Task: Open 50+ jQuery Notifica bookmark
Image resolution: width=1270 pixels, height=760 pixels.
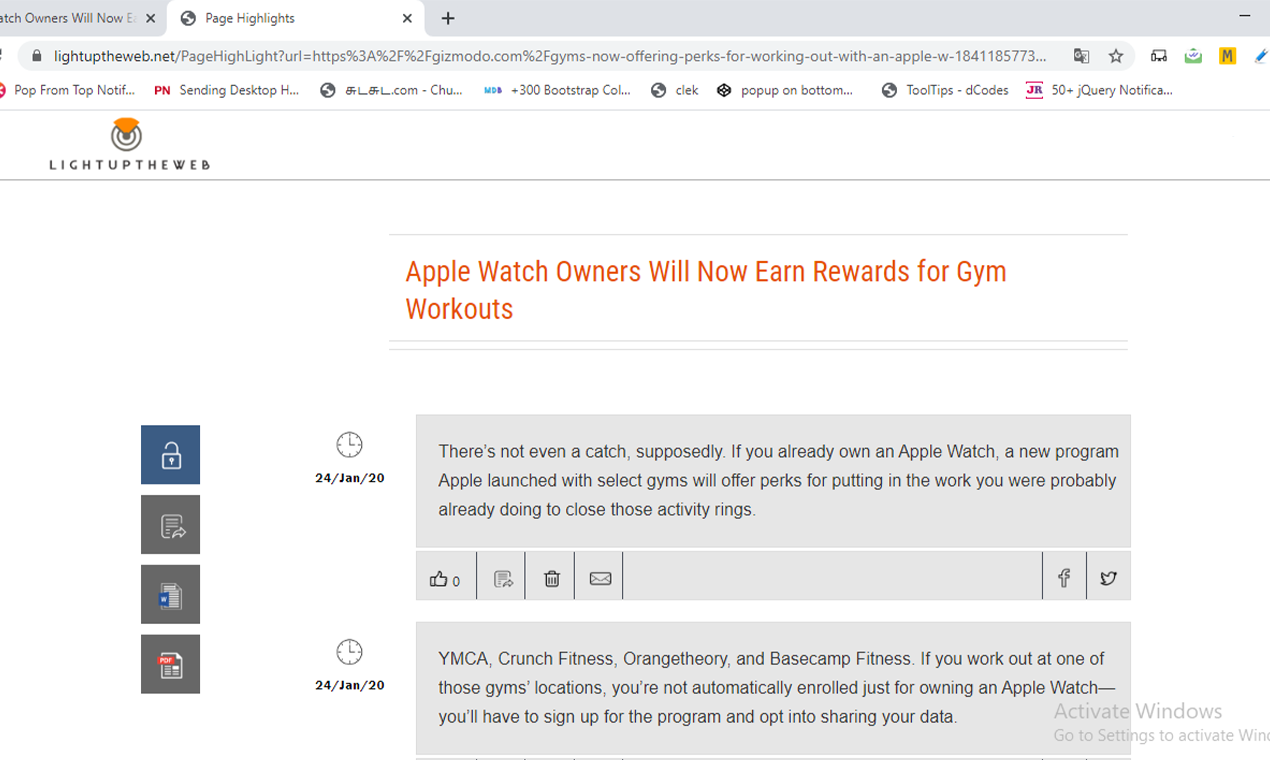Action: tap(1099, 90)
